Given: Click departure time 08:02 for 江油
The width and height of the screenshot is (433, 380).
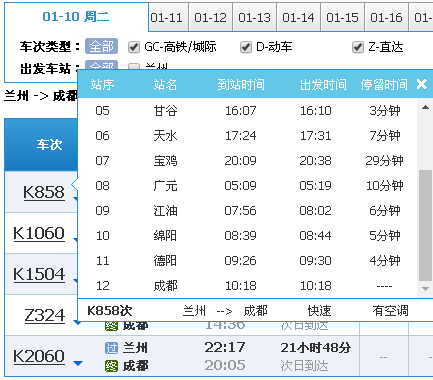Looking at the screenshot, I should click(315, 211).
